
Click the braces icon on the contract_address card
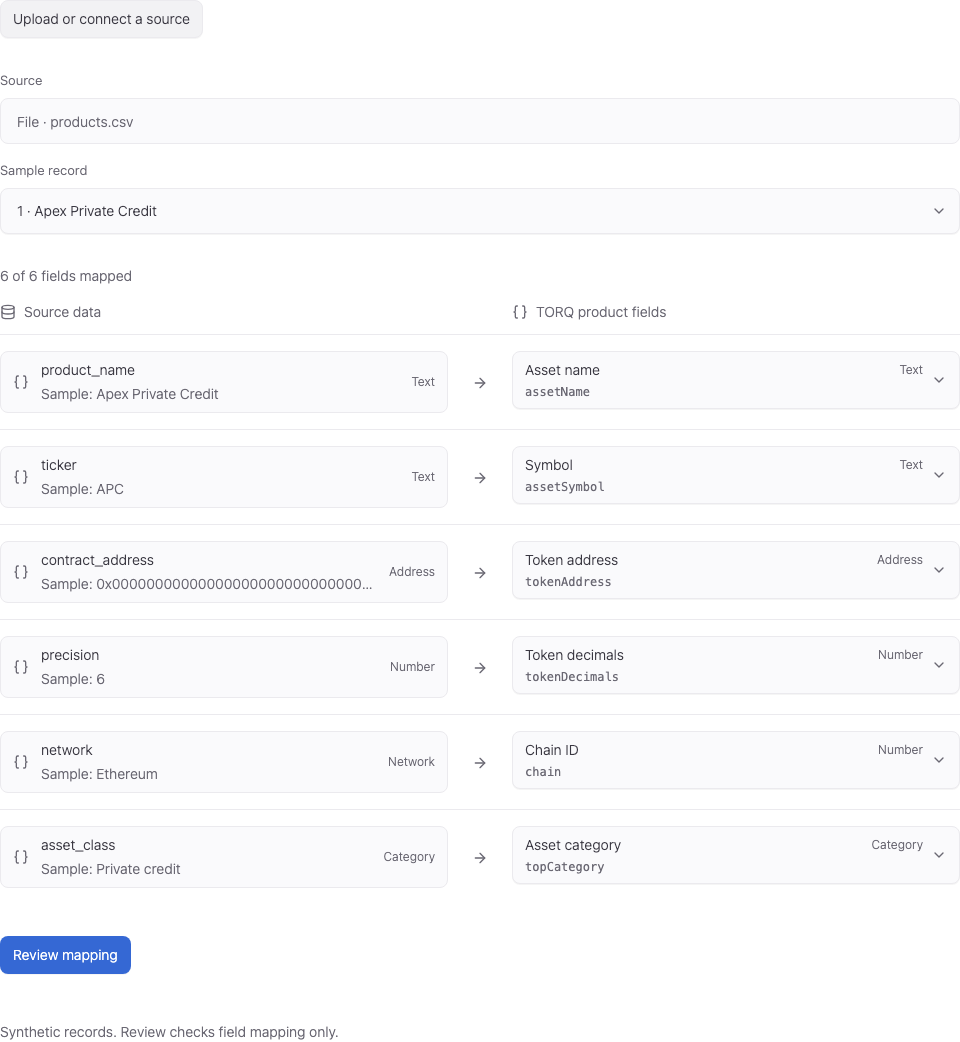click(x=21, y=572)
